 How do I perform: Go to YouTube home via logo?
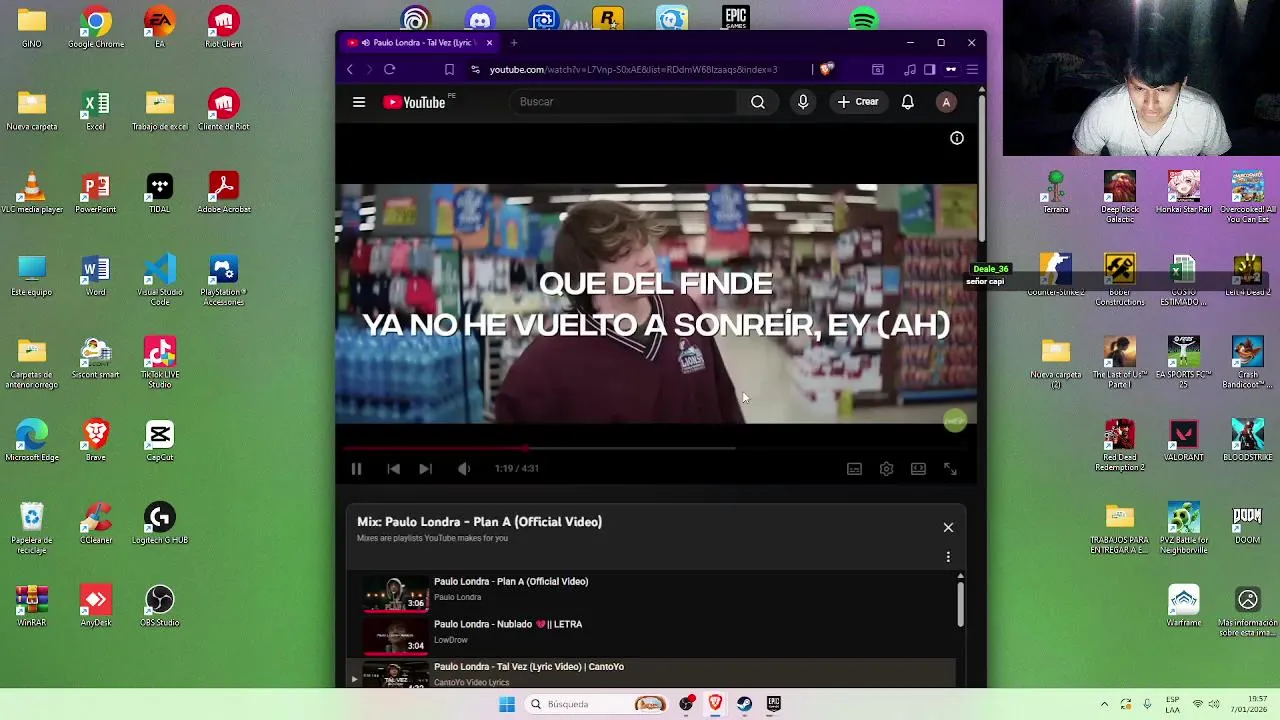[414, 102]
